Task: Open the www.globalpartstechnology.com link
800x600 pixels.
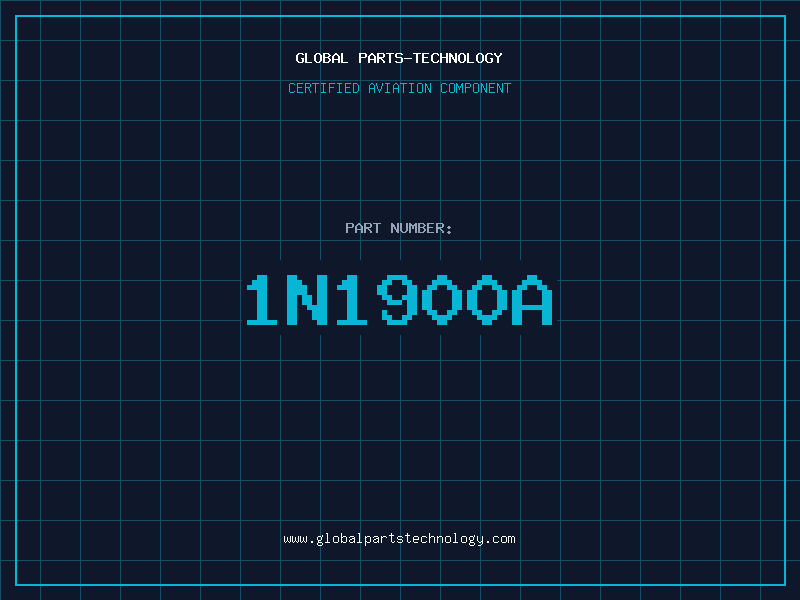Action: click(399, 539)
